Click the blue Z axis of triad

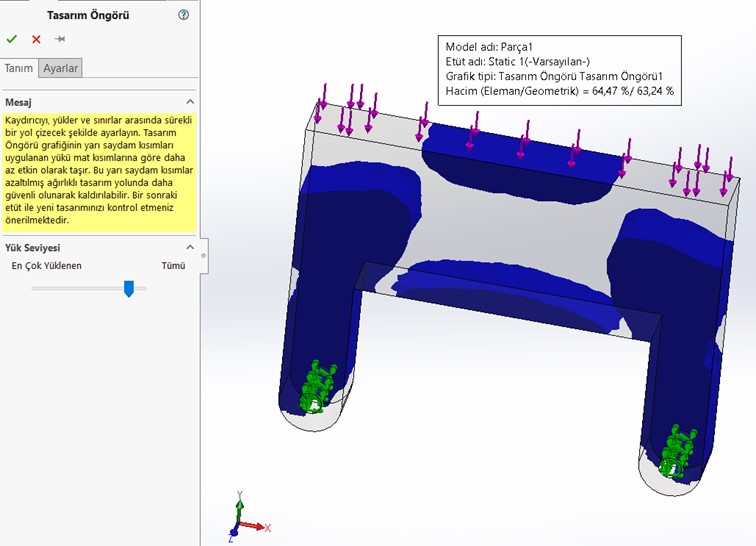pyautogui.click(x=234, y=529)
